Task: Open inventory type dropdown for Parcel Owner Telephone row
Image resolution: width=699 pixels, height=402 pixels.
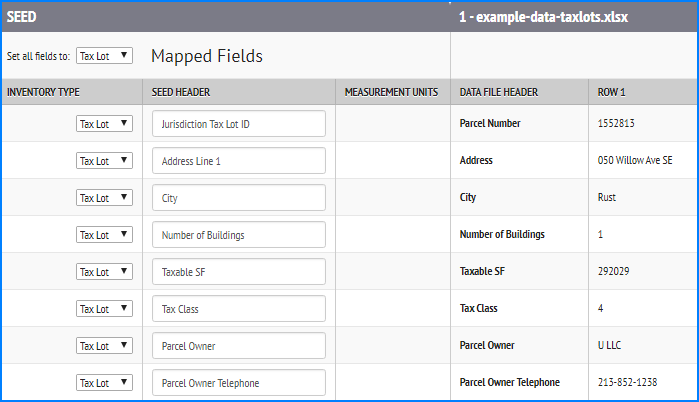Action: coord(104,382)
